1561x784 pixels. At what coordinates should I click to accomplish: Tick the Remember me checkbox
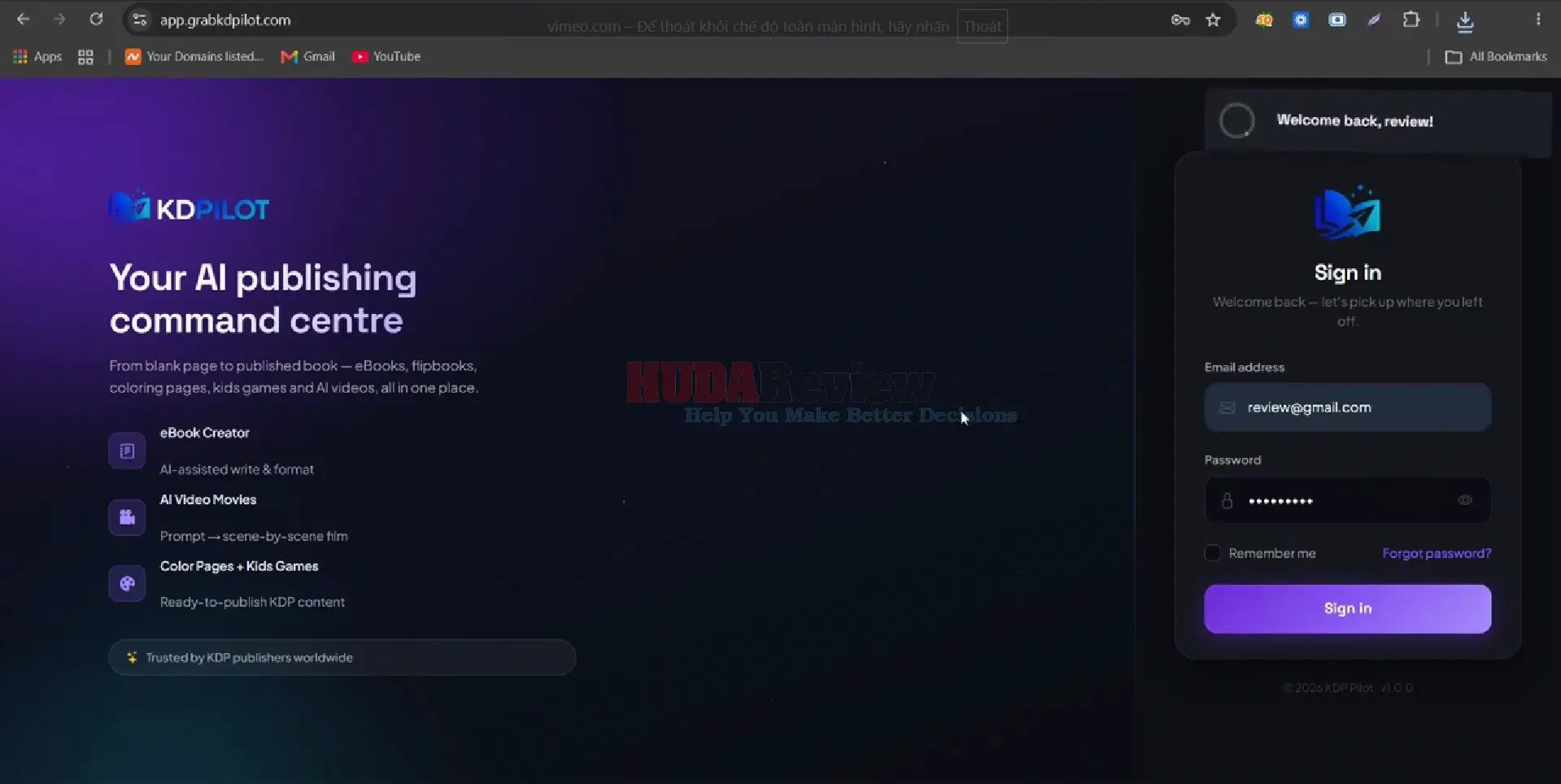[x=1212, y=553]
